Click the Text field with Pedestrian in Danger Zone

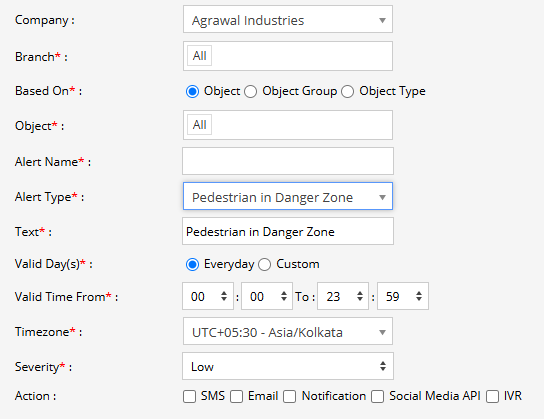[x=288, y=231]
